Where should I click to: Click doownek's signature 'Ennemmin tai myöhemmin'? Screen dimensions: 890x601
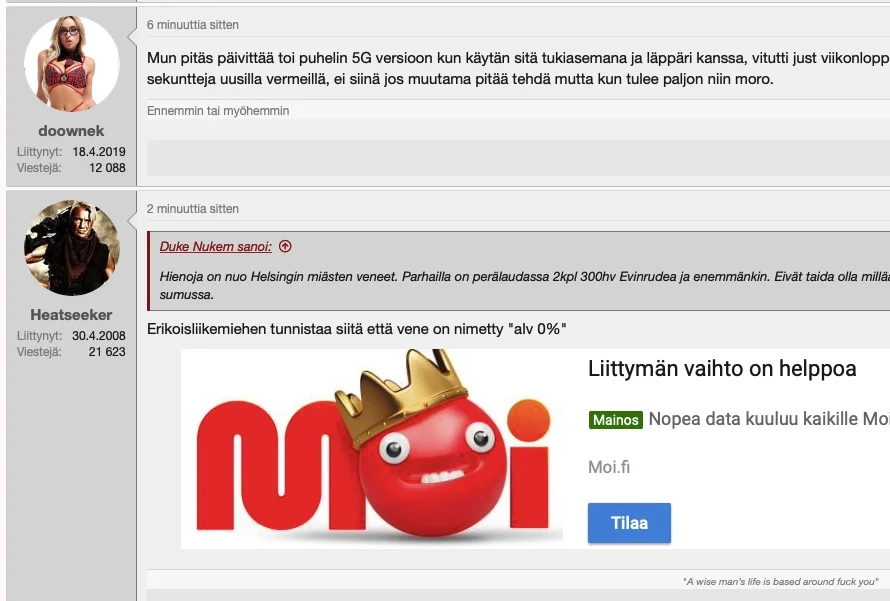[x=218, y=111]
